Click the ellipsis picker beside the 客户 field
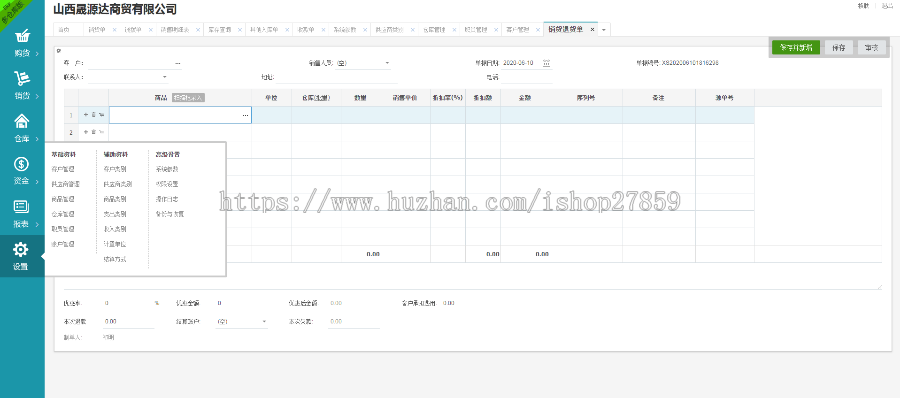 pyautogui.click(x=178, y=63)
